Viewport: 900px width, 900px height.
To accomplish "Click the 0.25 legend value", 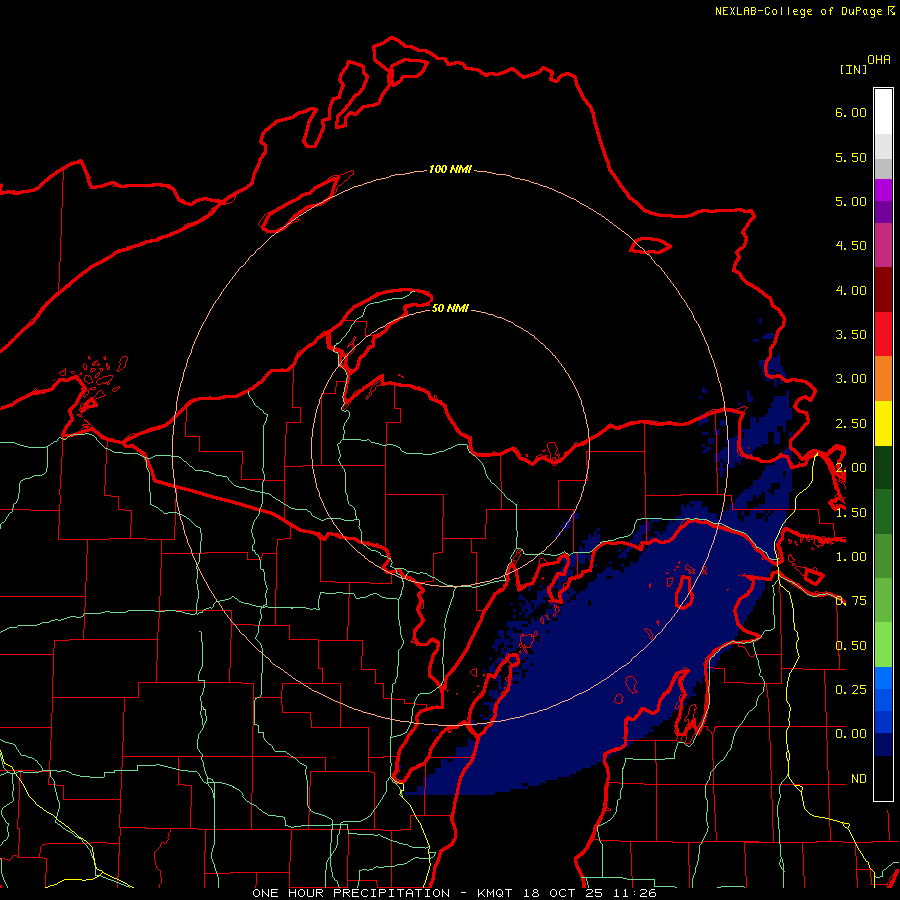I will pos(851,689).
